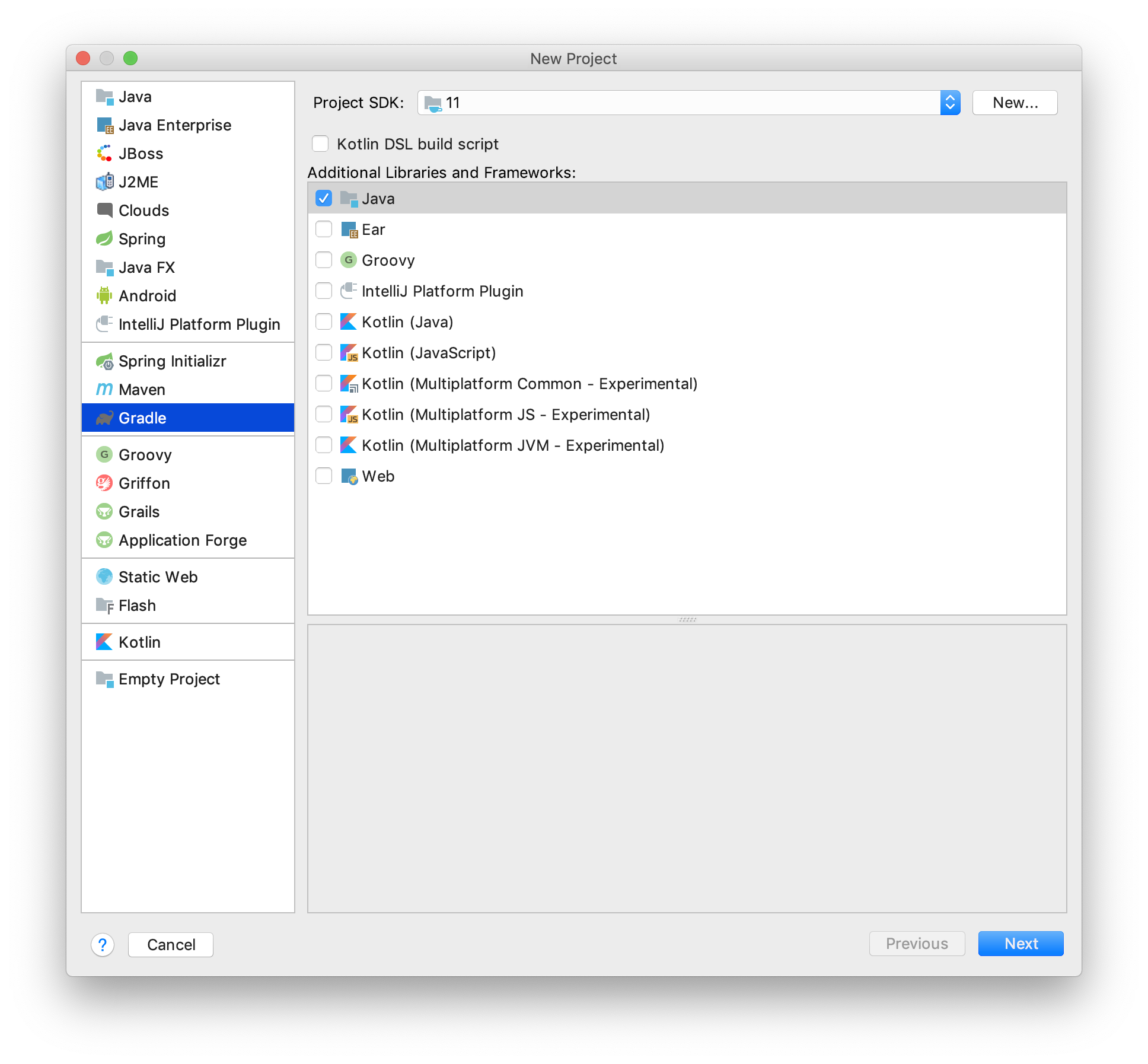Select Spring Initializr project type

(x=172, y=361)
